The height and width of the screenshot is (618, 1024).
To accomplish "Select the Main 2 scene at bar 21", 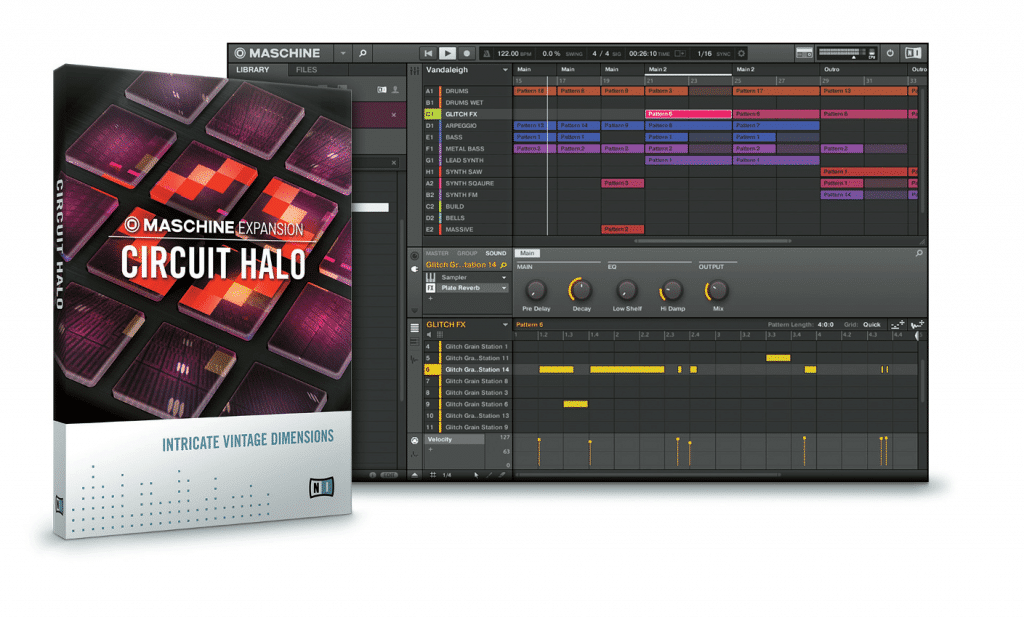I will [688, 69].
